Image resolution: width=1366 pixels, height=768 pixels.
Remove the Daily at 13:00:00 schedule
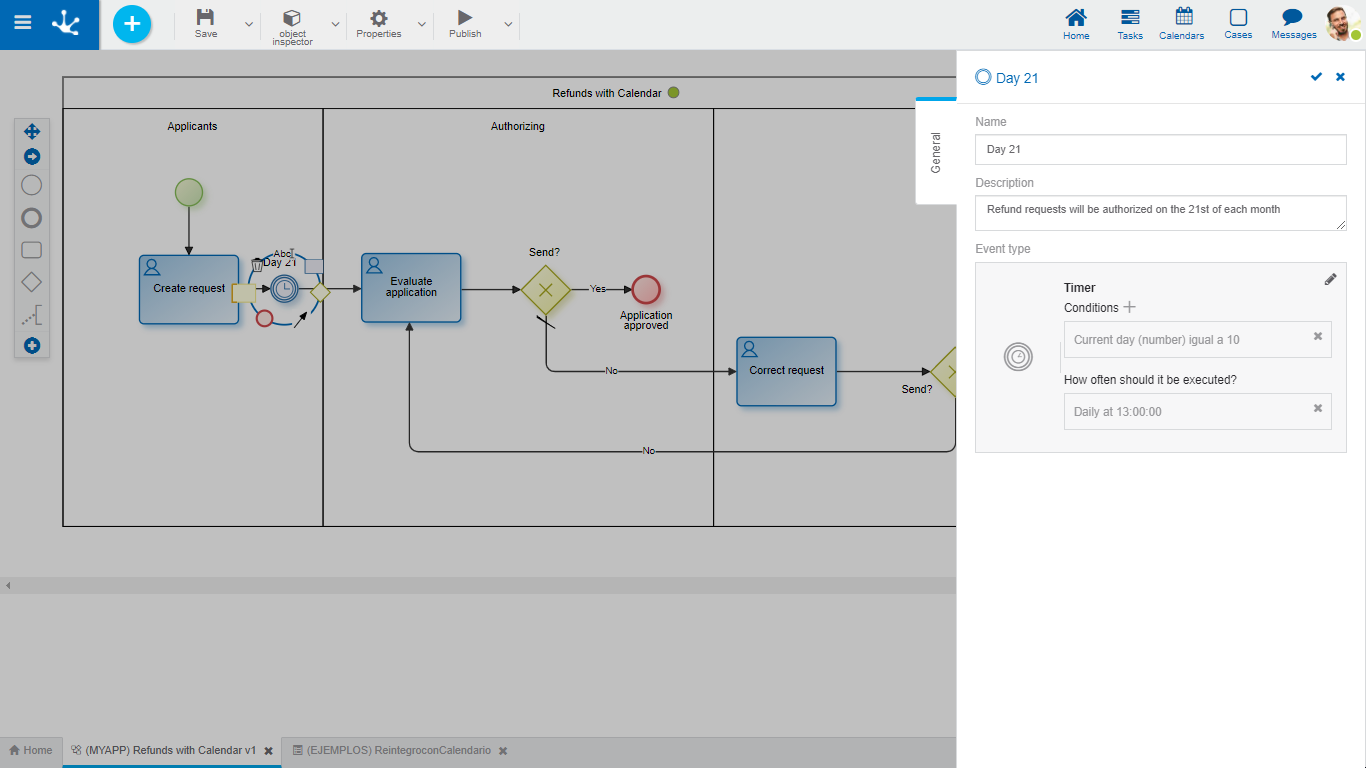1317,408
